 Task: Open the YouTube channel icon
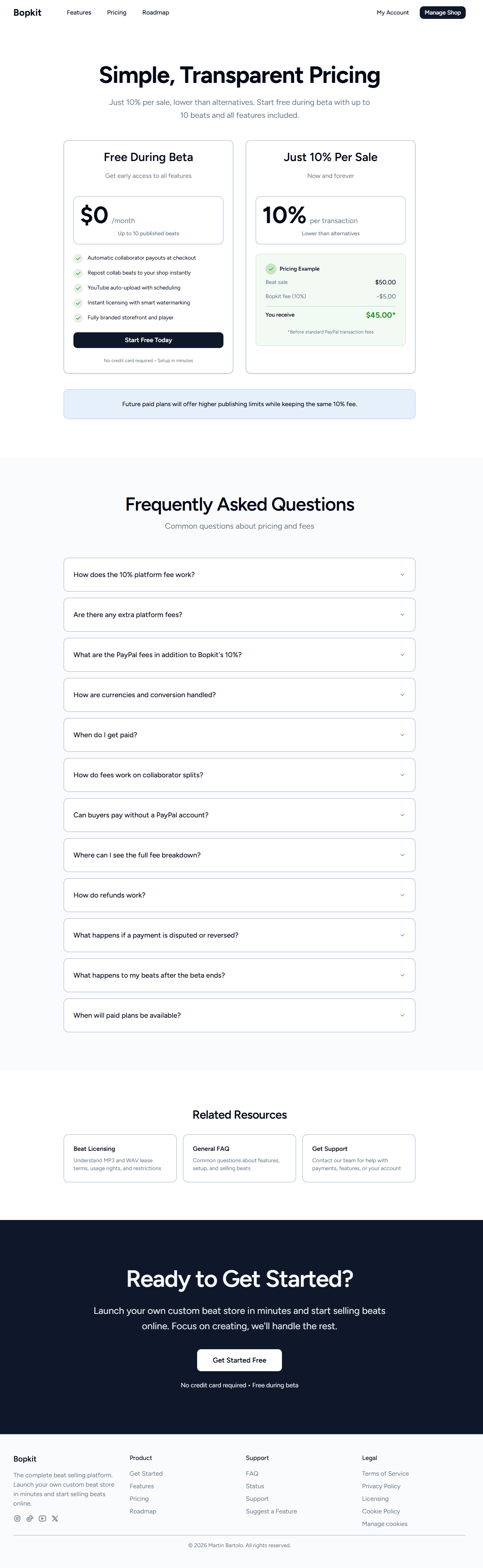click(x=42, y=1519)
